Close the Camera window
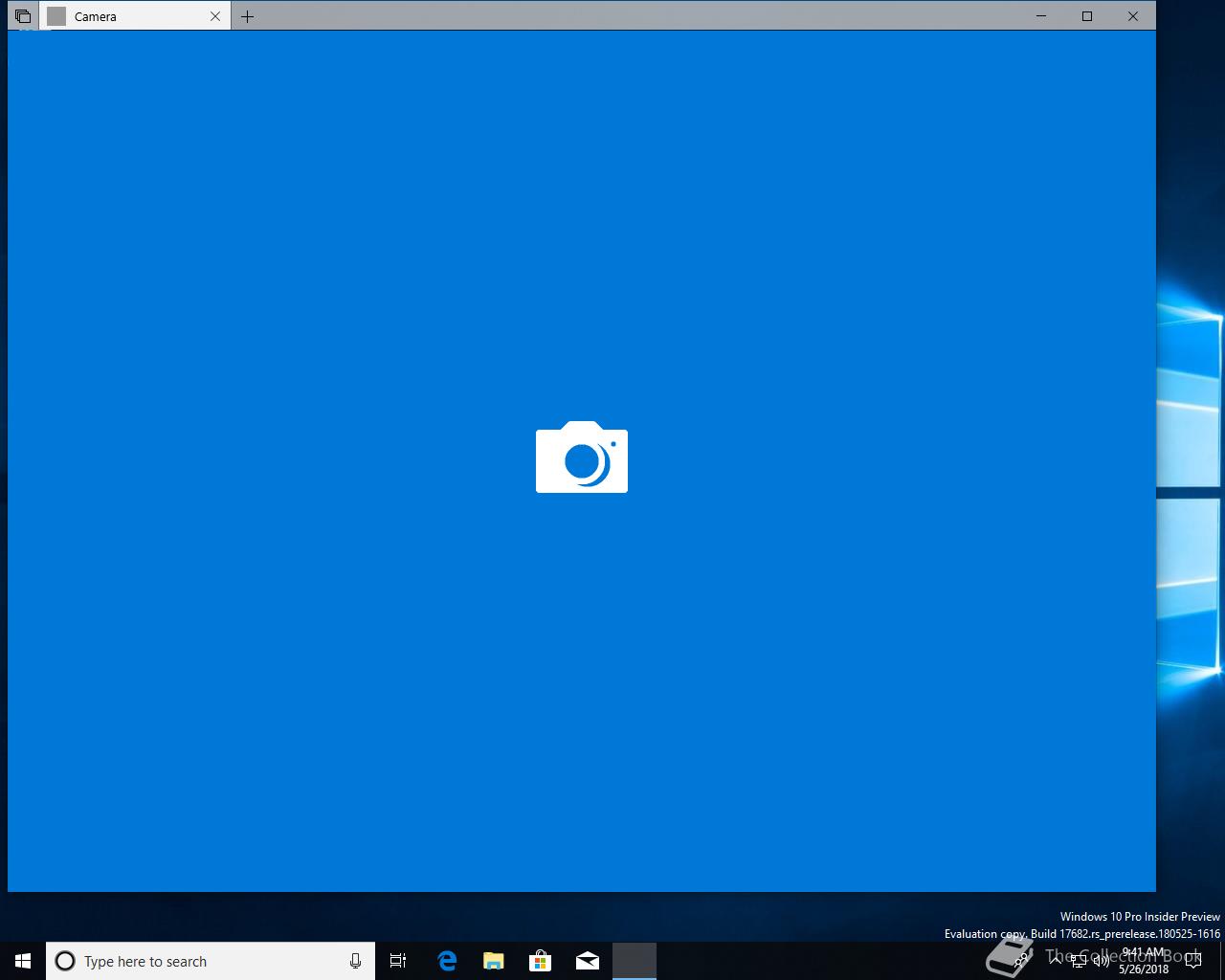 [1133, 15]
